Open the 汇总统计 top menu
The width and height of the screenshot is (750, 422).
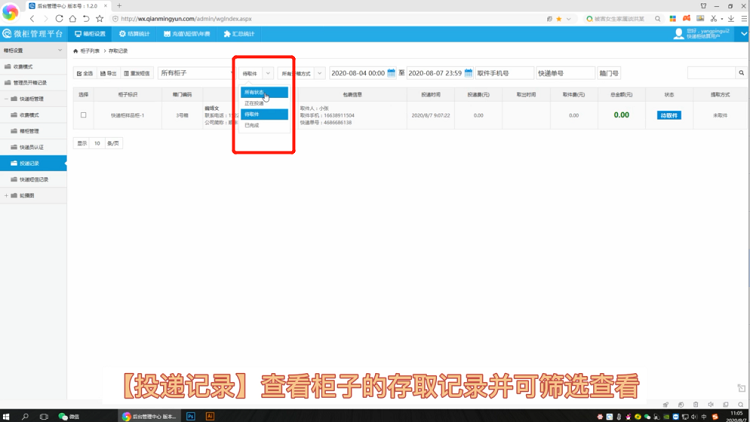[239, 34]
